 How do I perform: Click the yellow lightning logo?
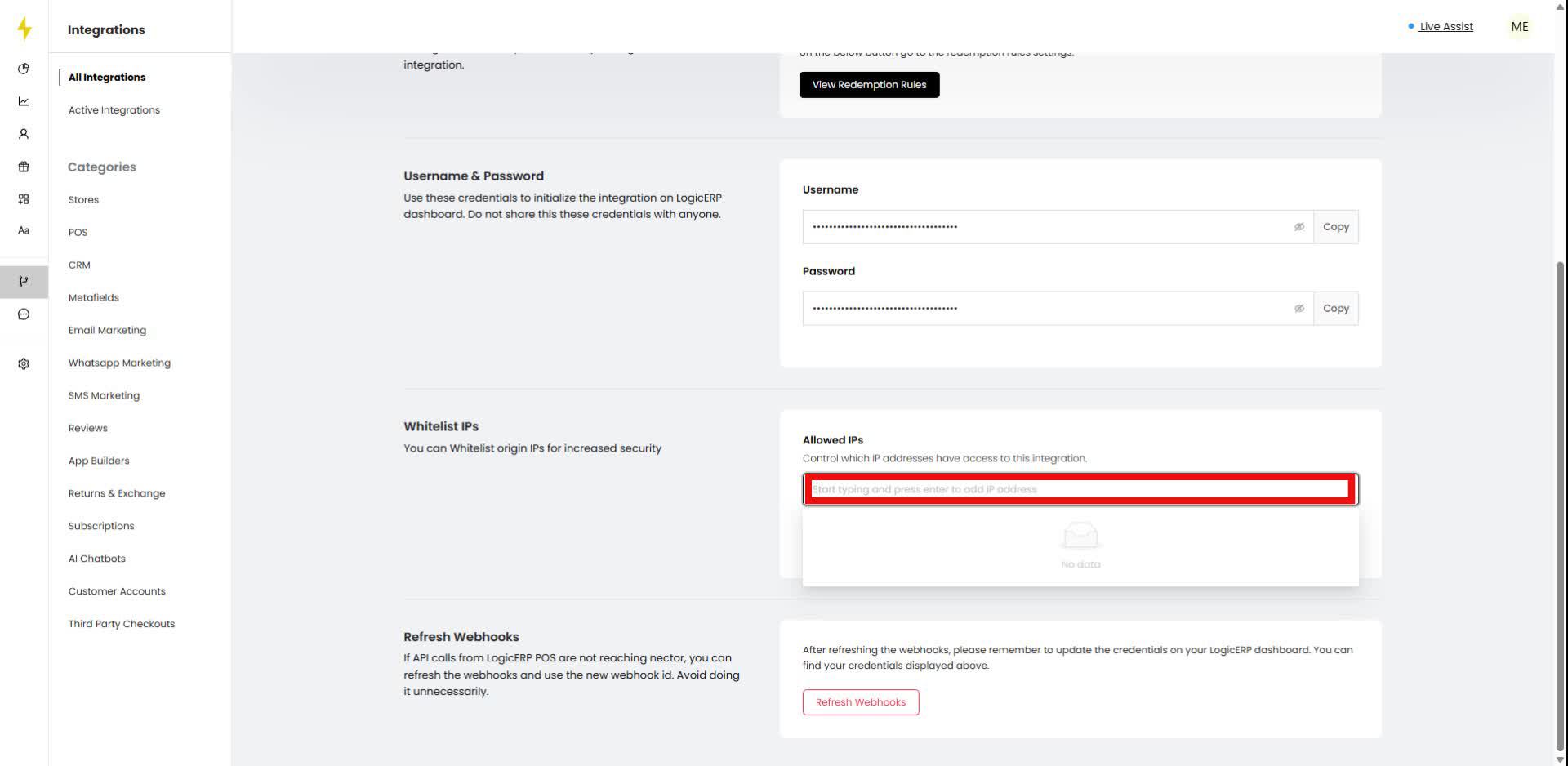(x=24, y=27)
